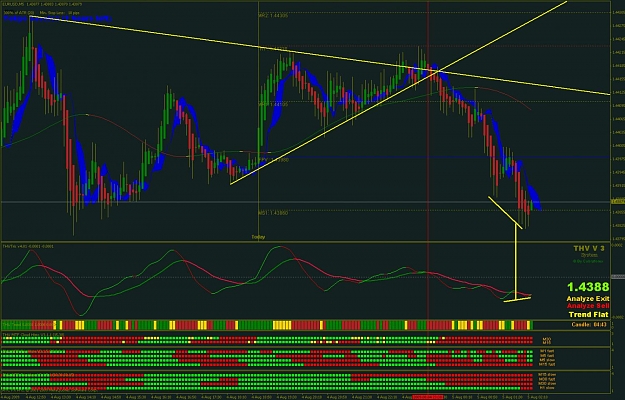The height and width of the screenshot is (400, 625).
Task: Click the M5 slow row label
Action: [547, 360]
